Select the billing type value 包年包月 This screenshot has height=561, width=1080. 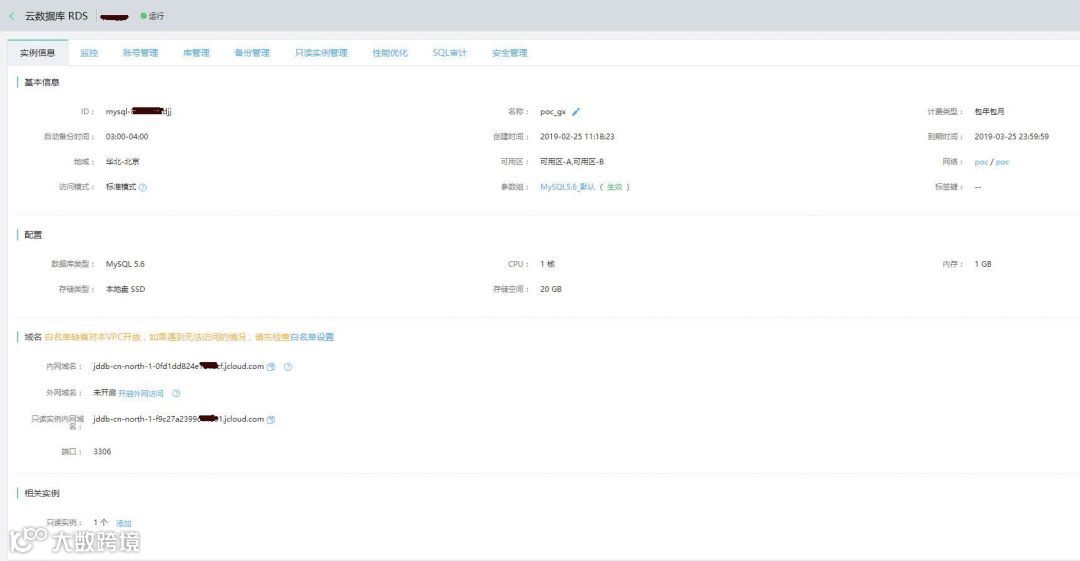[990, 111]
